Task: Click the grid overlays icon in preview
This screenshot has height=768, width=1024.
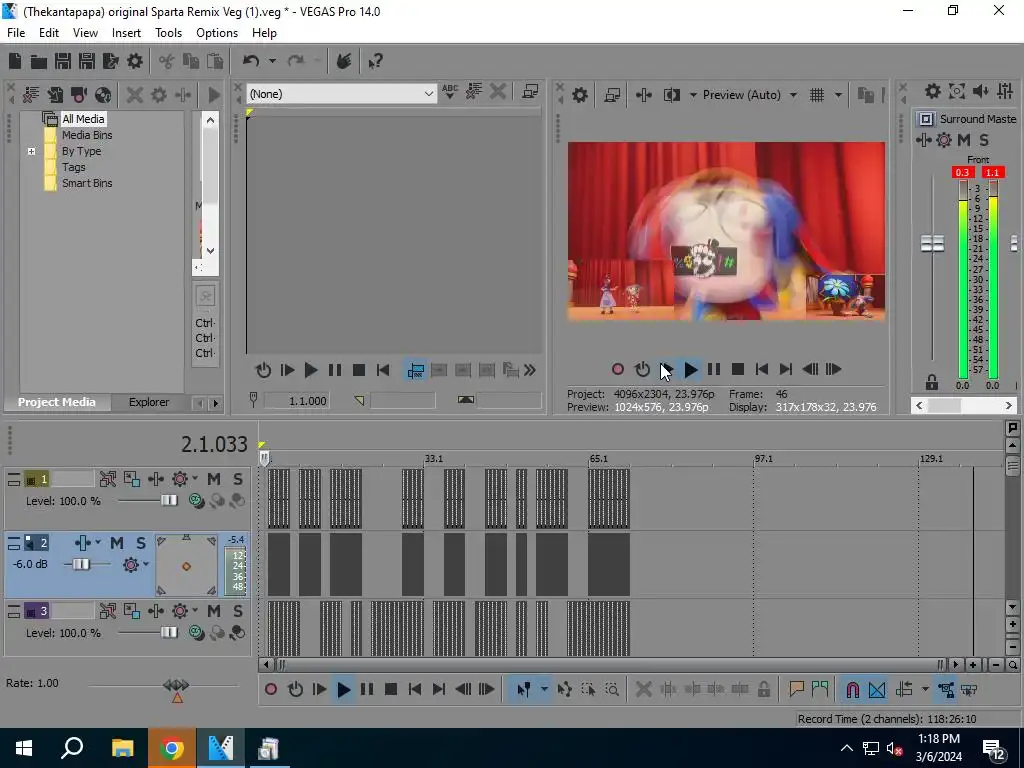Action: click(x=817, y=95)
